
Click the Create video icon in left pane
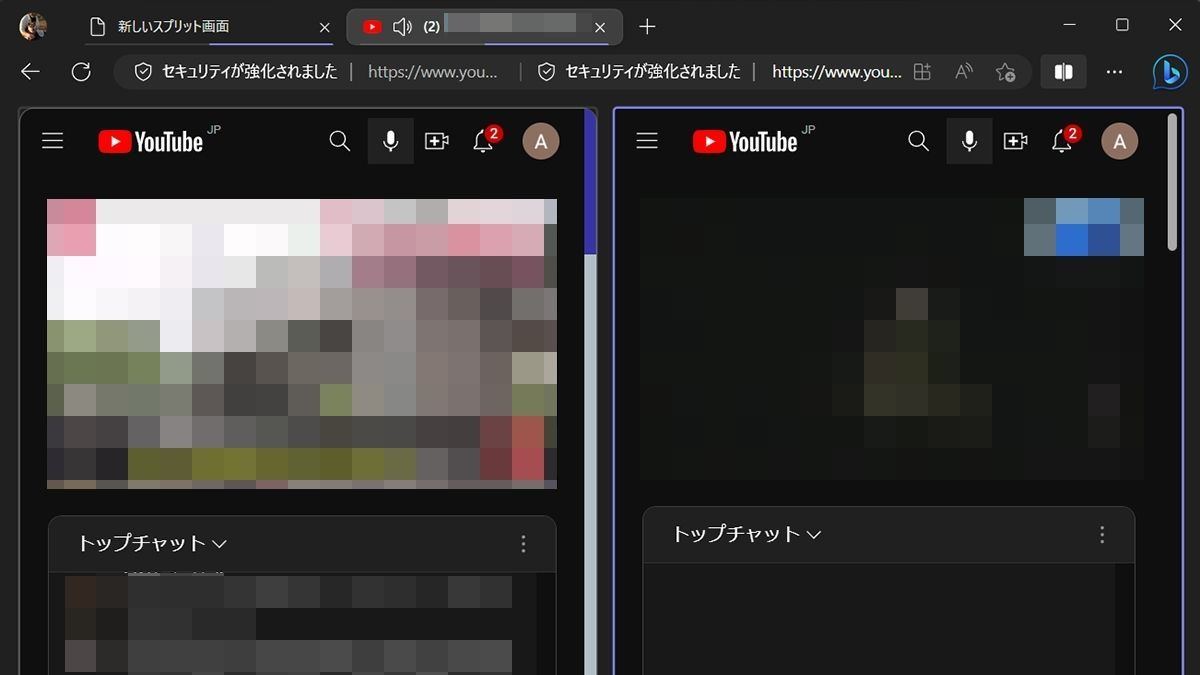pos(437,142)
